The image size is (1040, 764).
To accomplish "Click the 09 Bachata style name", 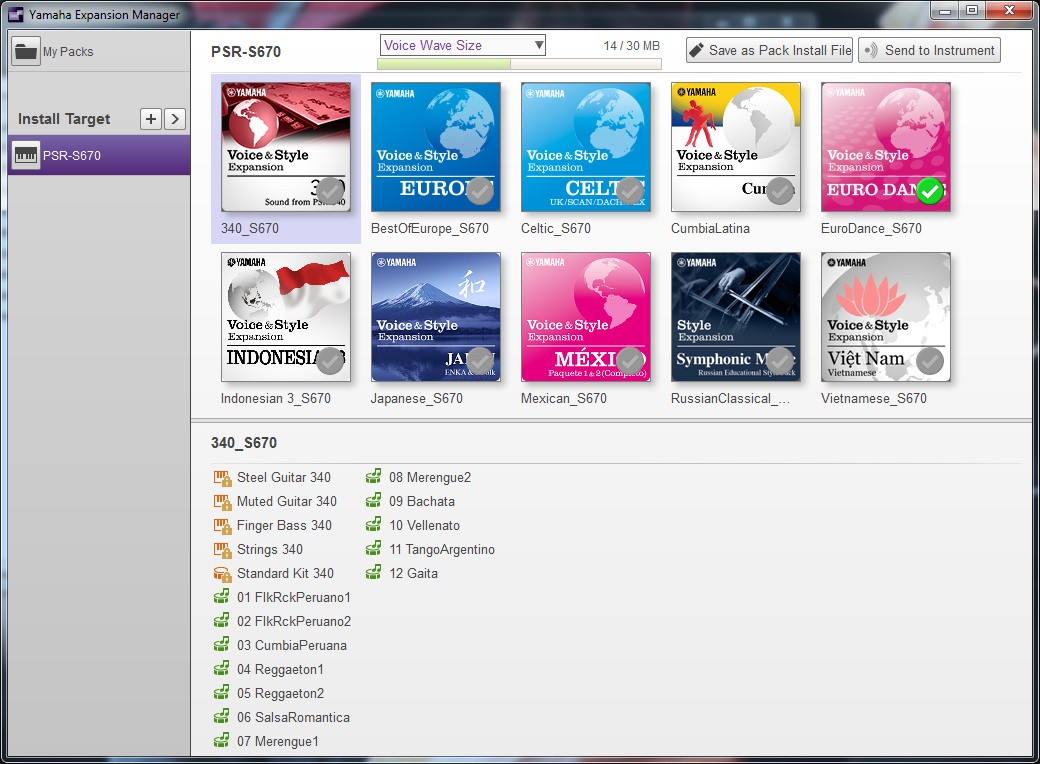I will (x=422, y=501).
